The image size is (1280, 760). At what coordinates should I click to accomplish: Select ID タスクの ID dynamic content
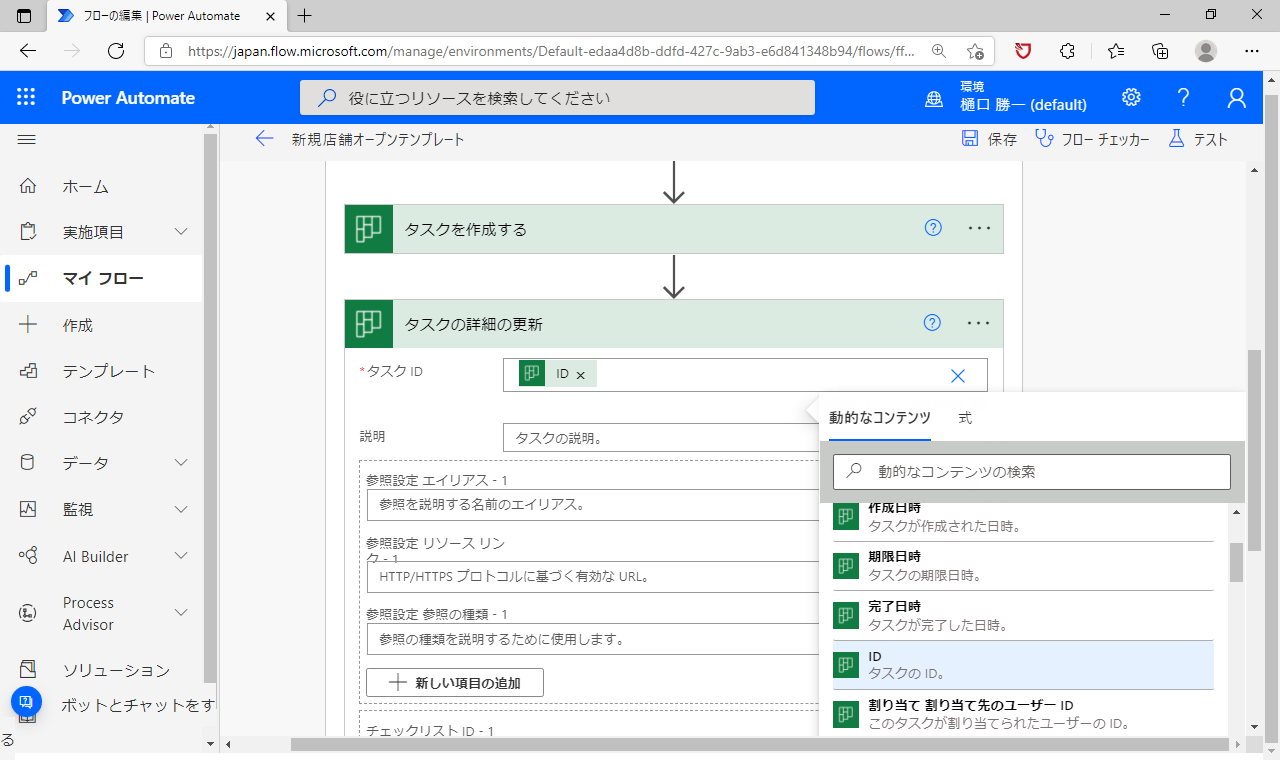[1023, 665]
